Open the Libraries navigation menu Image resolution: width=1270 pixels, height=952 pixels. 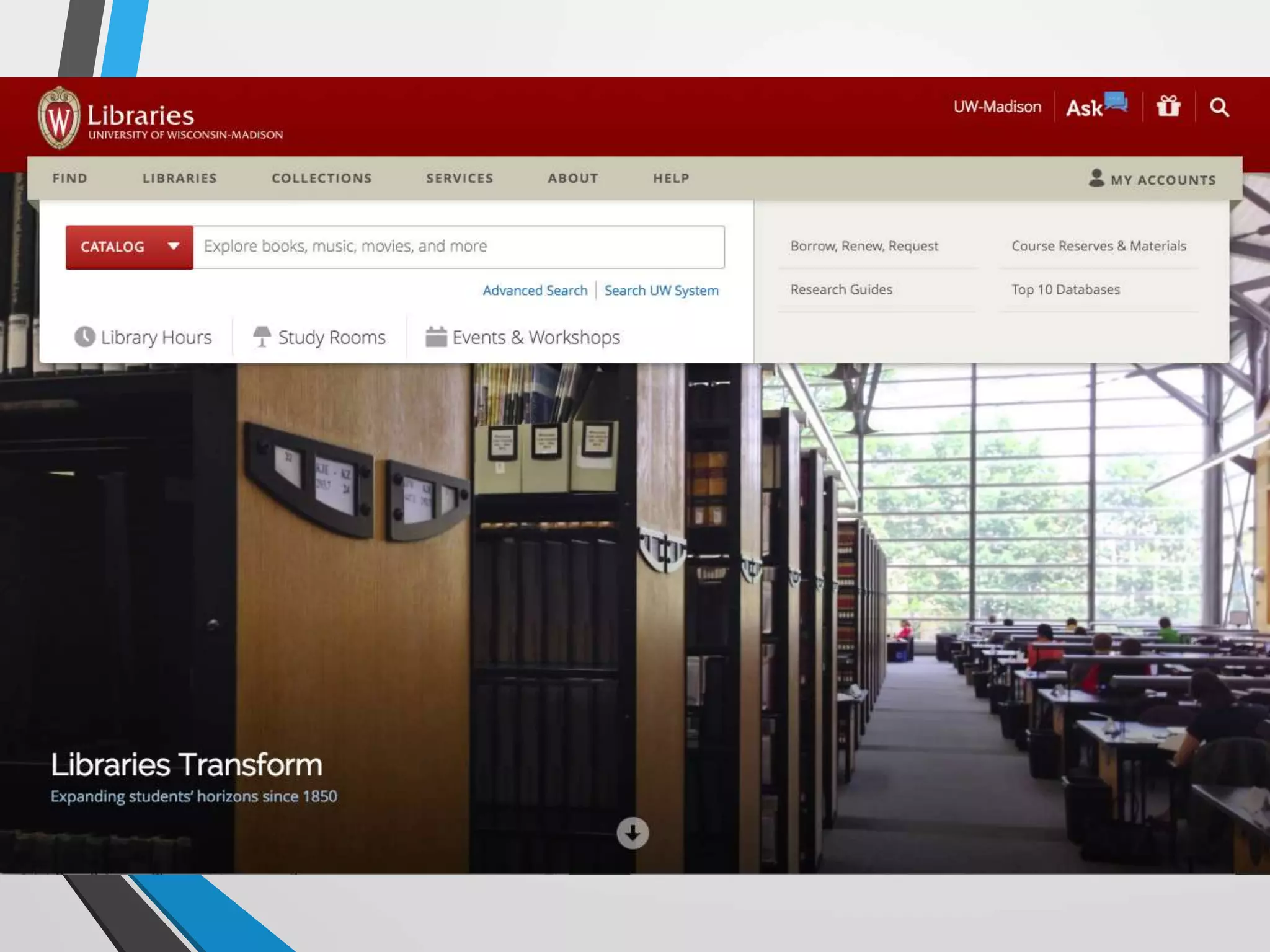click(x=180, y=178)
